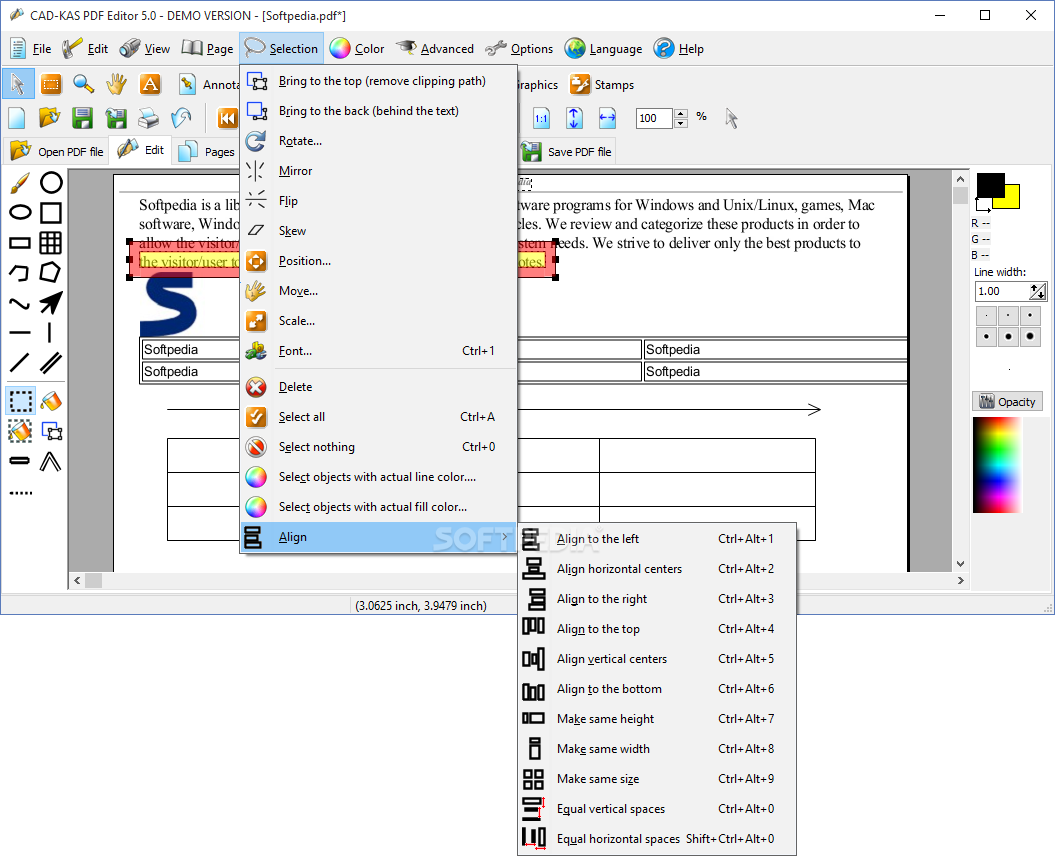Click the 1:1 actual size icon
The height and width of the screenshot is (856, 1055).
tap(541, 118)
